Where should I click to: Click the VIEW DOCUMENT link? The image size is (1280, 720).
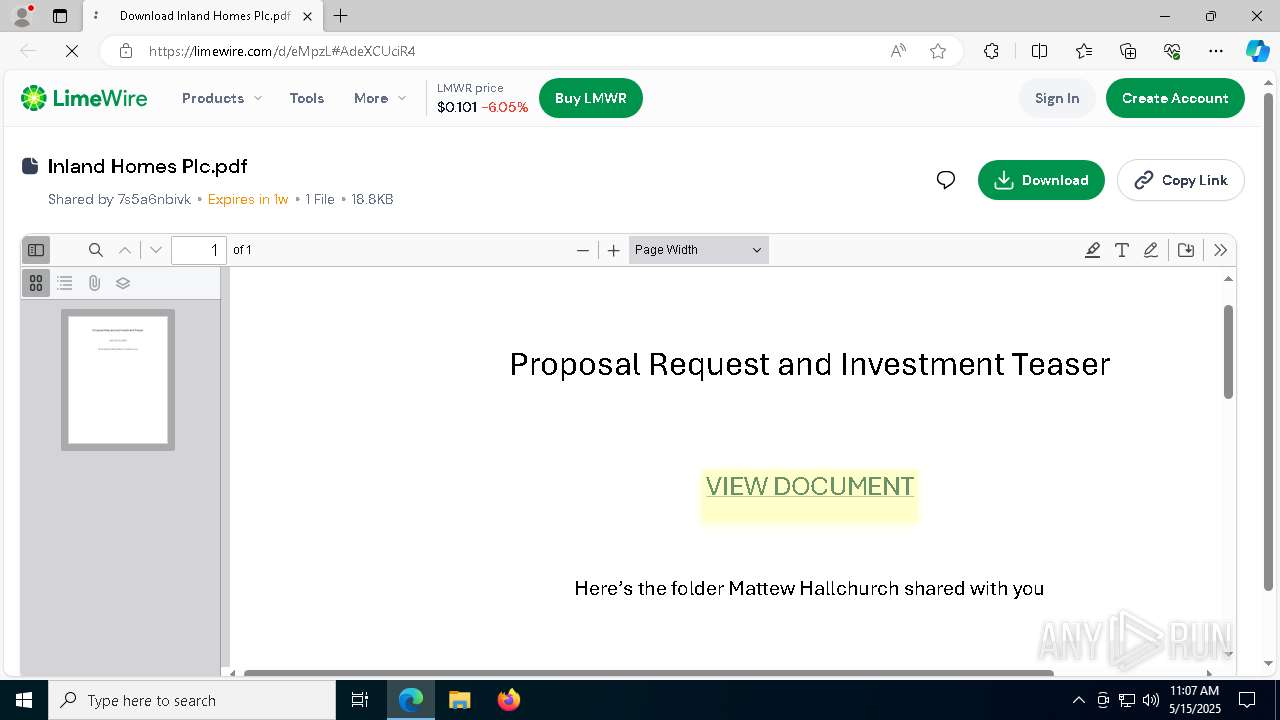click(810, 486)
